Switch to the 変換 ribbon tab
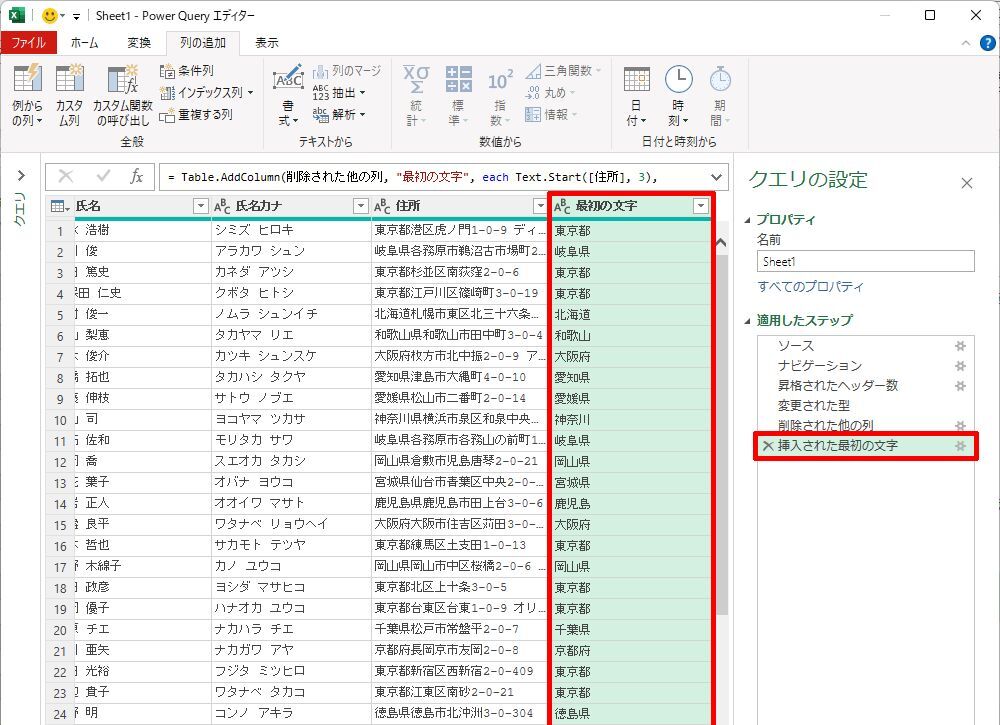 [139, 43]
